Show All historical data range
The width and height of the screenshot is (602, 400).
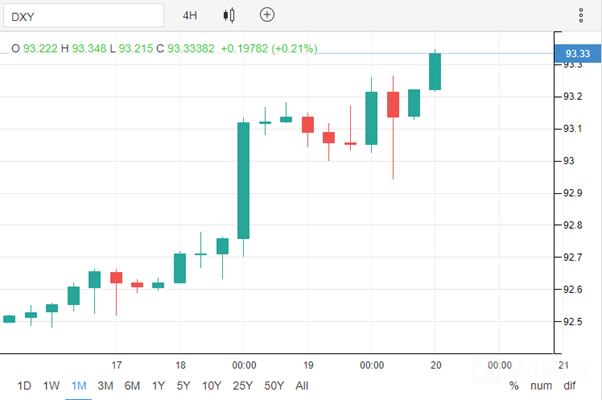tap(302, 386)
